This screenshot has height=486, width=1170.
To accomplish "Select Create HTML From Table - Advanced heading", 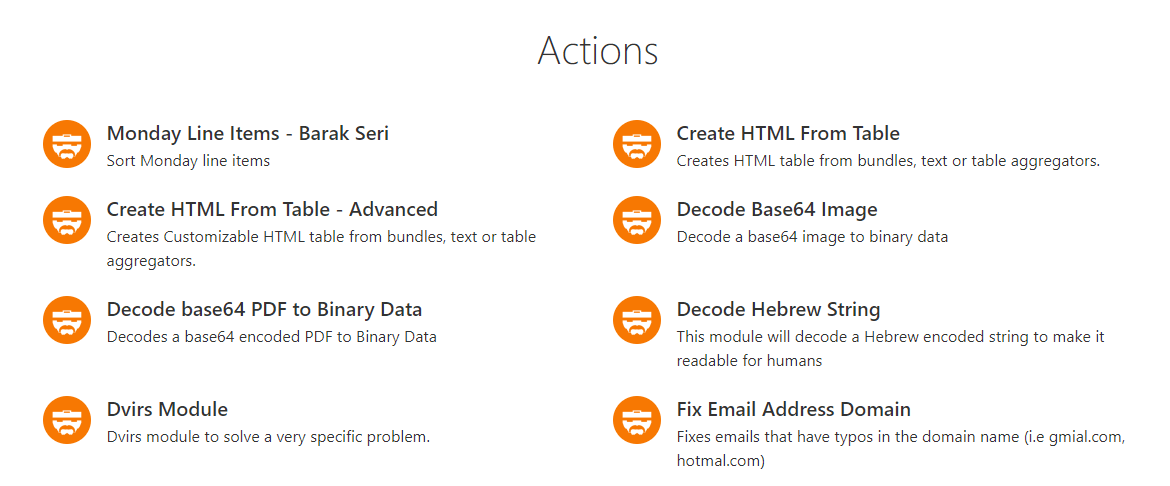I will coord(272,209).
